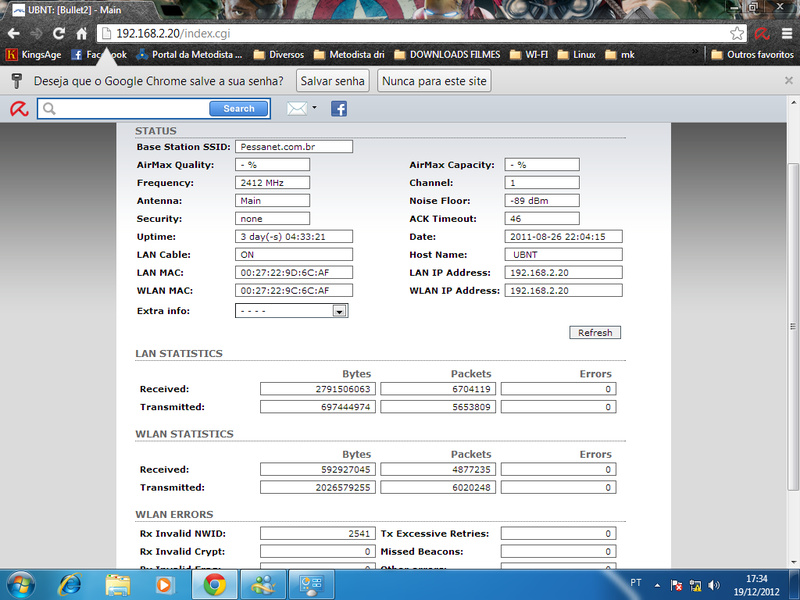Reload the current page
Image resolution: width=800 pixels, height=600 pixels.
pos(59,34)
